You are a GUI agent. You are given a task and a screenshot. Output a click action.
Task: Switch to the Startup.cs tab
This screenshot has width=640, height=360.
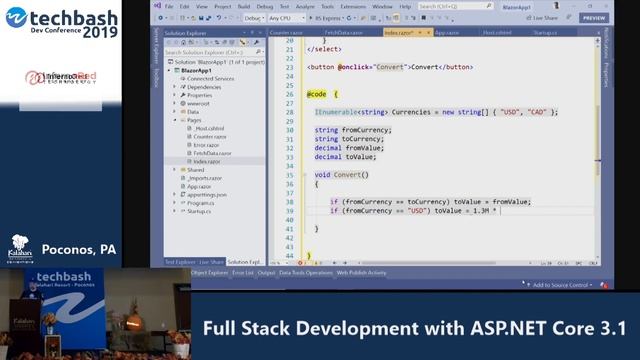[545, 33]
